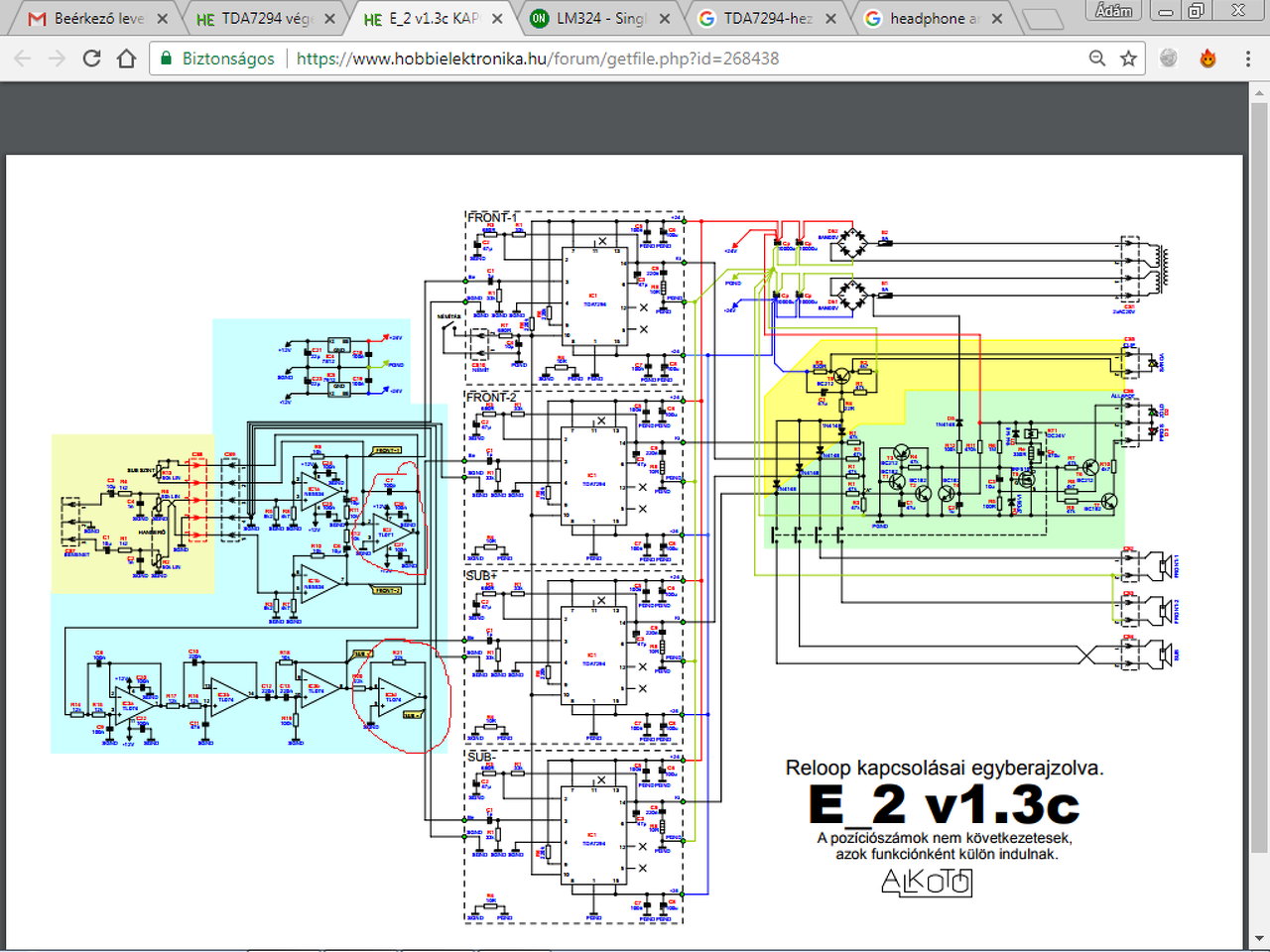
Task: Click the browser forward arrow
Action: 58,59
